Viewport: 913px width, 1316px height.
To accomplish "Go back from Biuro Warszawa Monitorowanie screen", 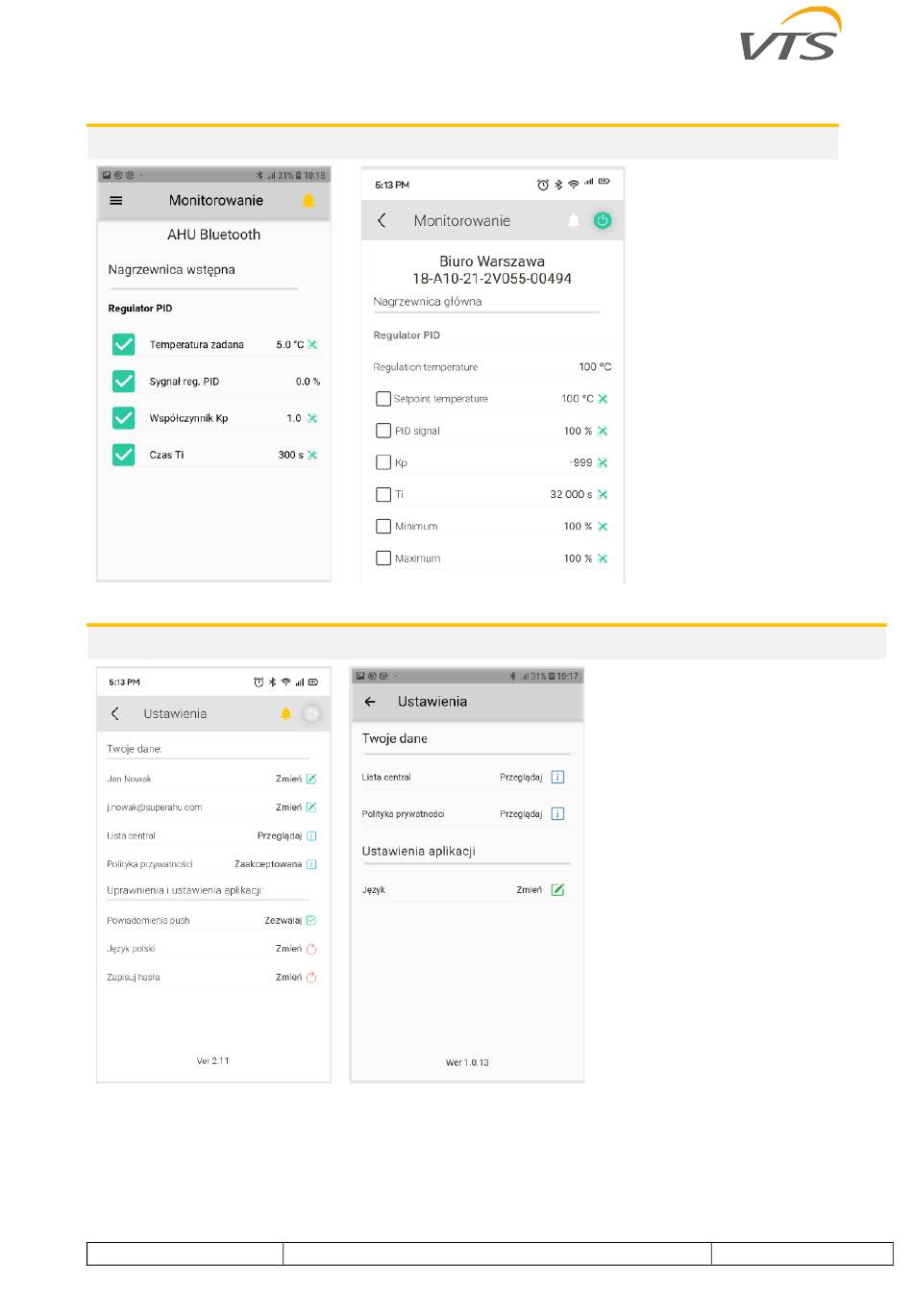I will (x=382, y=221).
